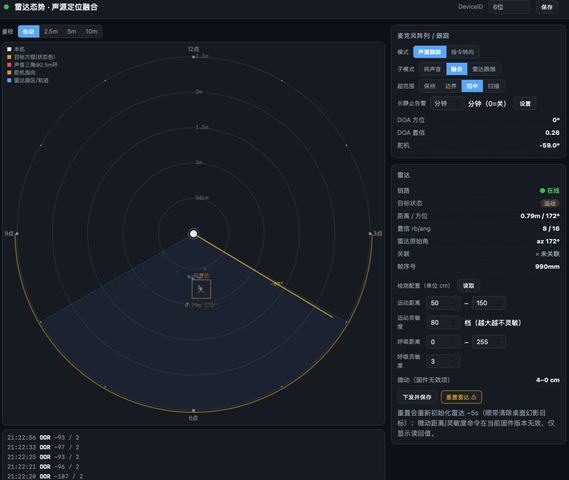
Task: Edit motion distance minimum value 50
Action: 443,303
